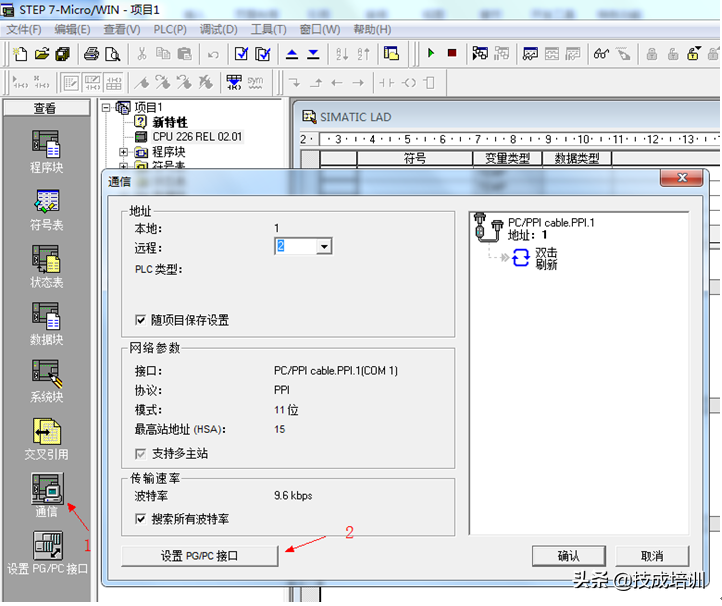
Task: Open the 文件(F) menu
Action: pos(23,29)
